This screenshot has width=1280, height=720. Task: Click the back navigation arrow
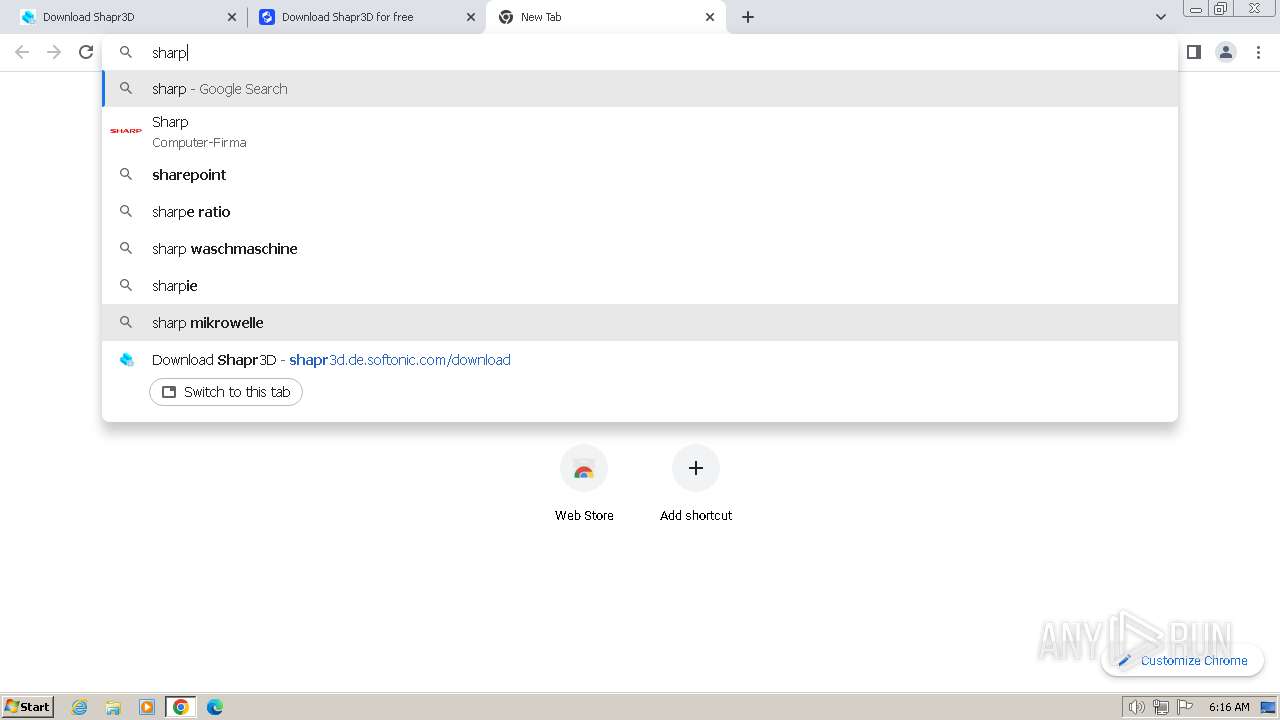[x=22, y=52]
